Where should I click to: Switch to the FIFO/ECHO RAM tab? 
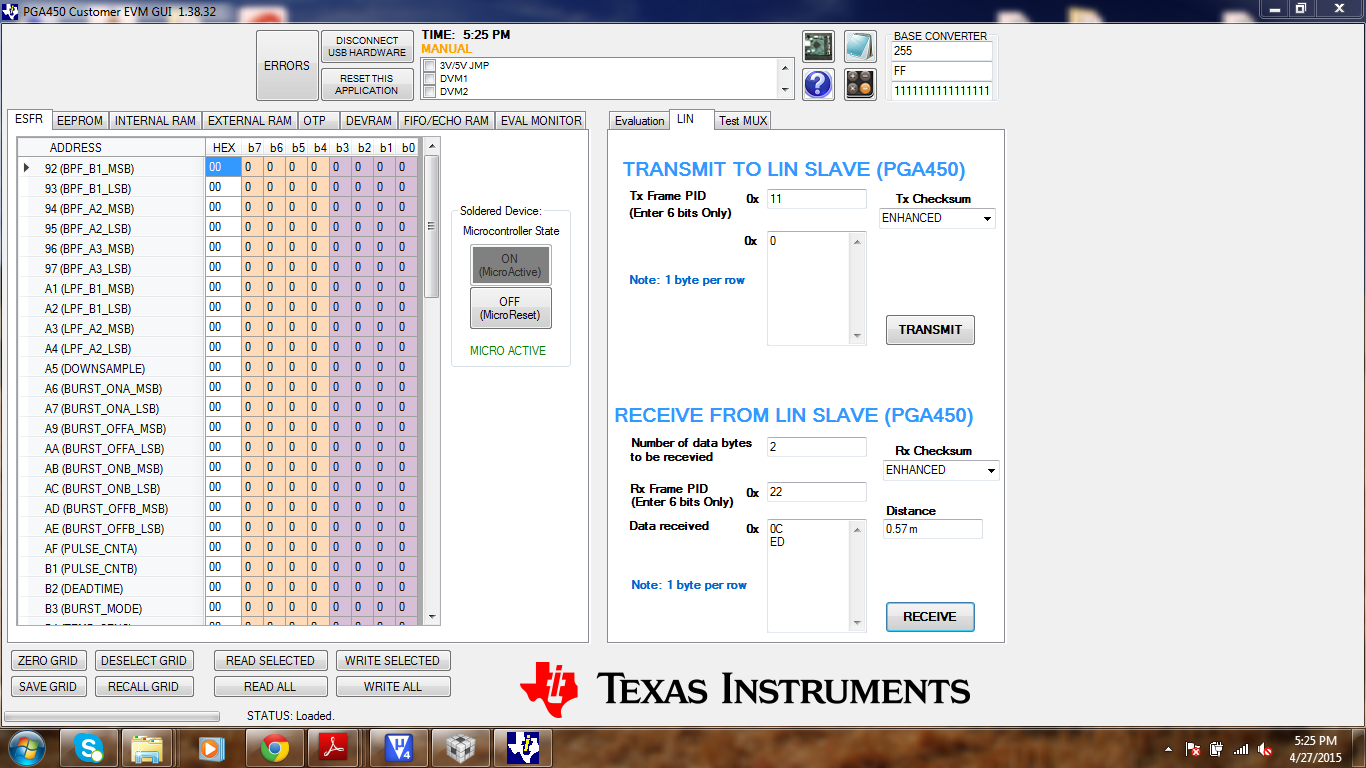(446, 121)
